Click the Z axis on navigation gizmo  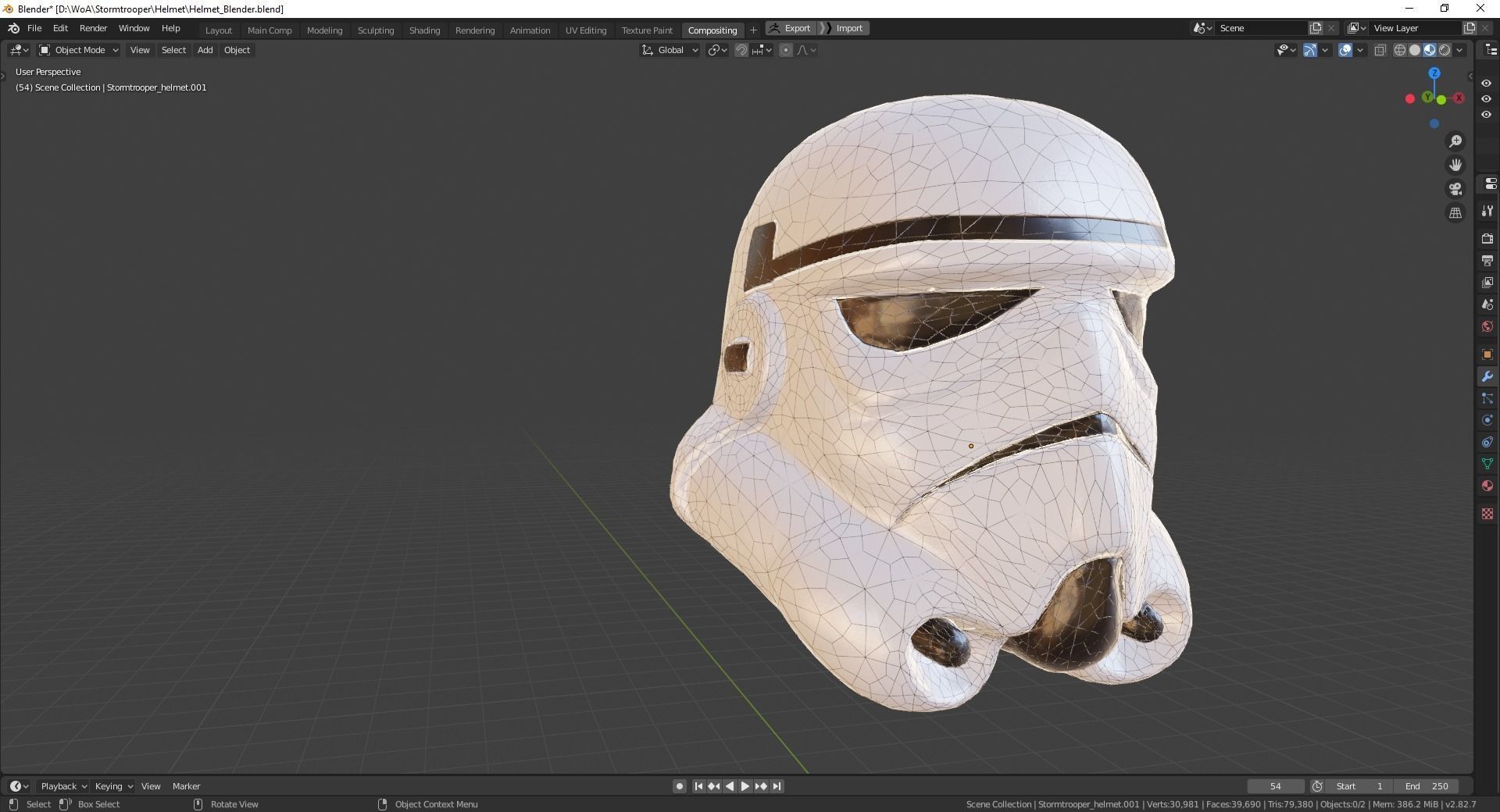click(x=1434, y=73)
